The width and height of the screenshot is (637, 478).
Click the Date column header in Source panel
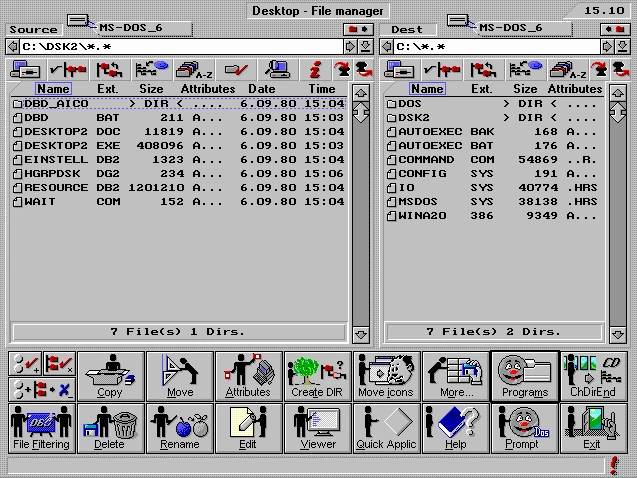click(x=262, y=89)
